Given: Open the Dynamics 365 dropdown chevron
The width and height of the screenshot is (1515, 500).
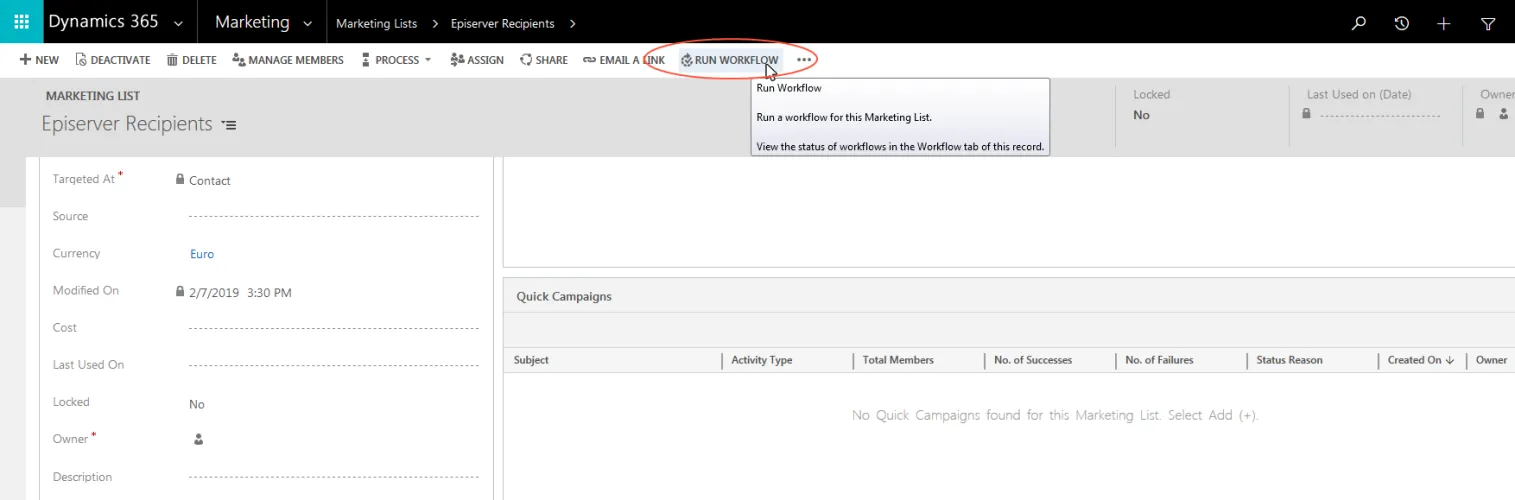Looking at the screenshot, I should 178,23.
